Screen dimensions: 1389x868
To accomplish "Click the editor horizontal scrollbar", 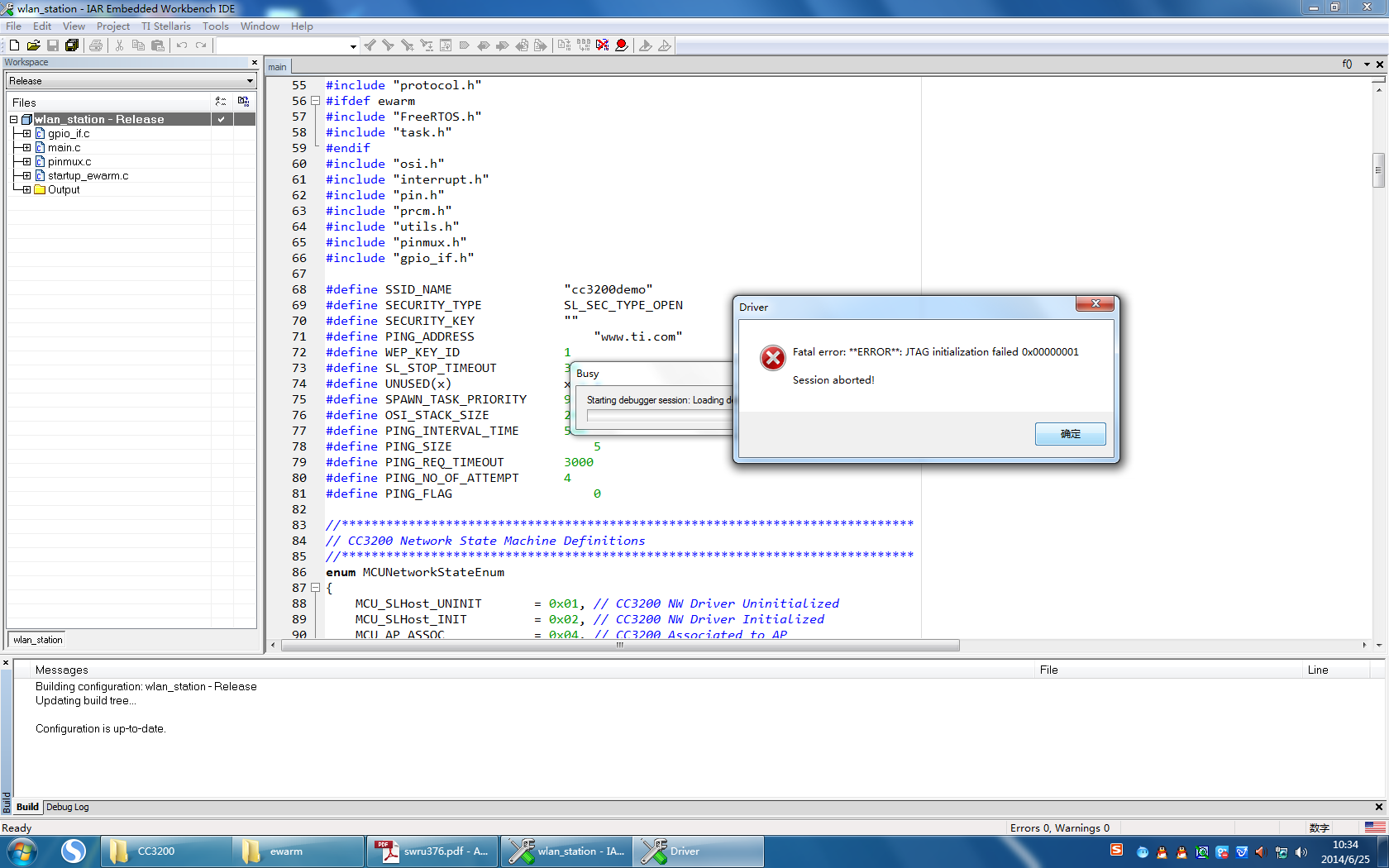I will pyautogui.click(x=620, y=646).
